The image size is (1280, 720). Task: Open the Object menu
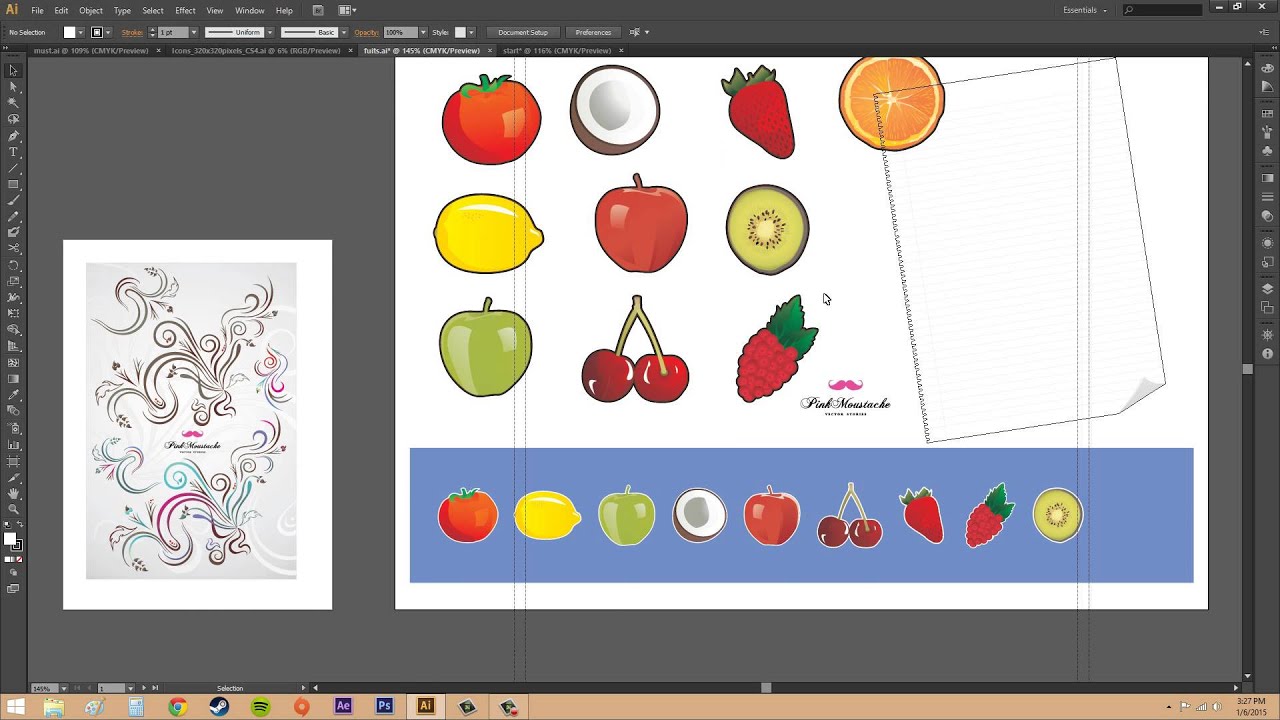point(90,10)
